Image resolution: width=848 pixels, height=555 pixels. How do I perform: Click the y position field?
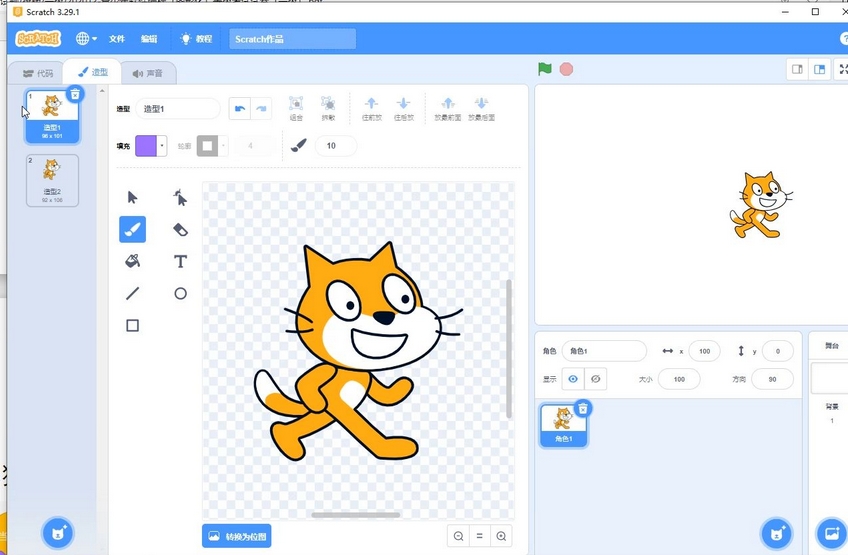tap(778, 351)
